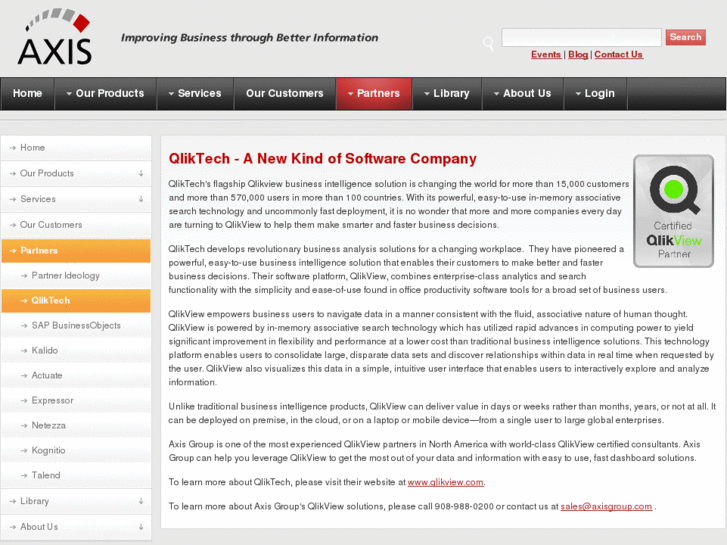Open Login top navigation menu

click(x=595, y=94)
